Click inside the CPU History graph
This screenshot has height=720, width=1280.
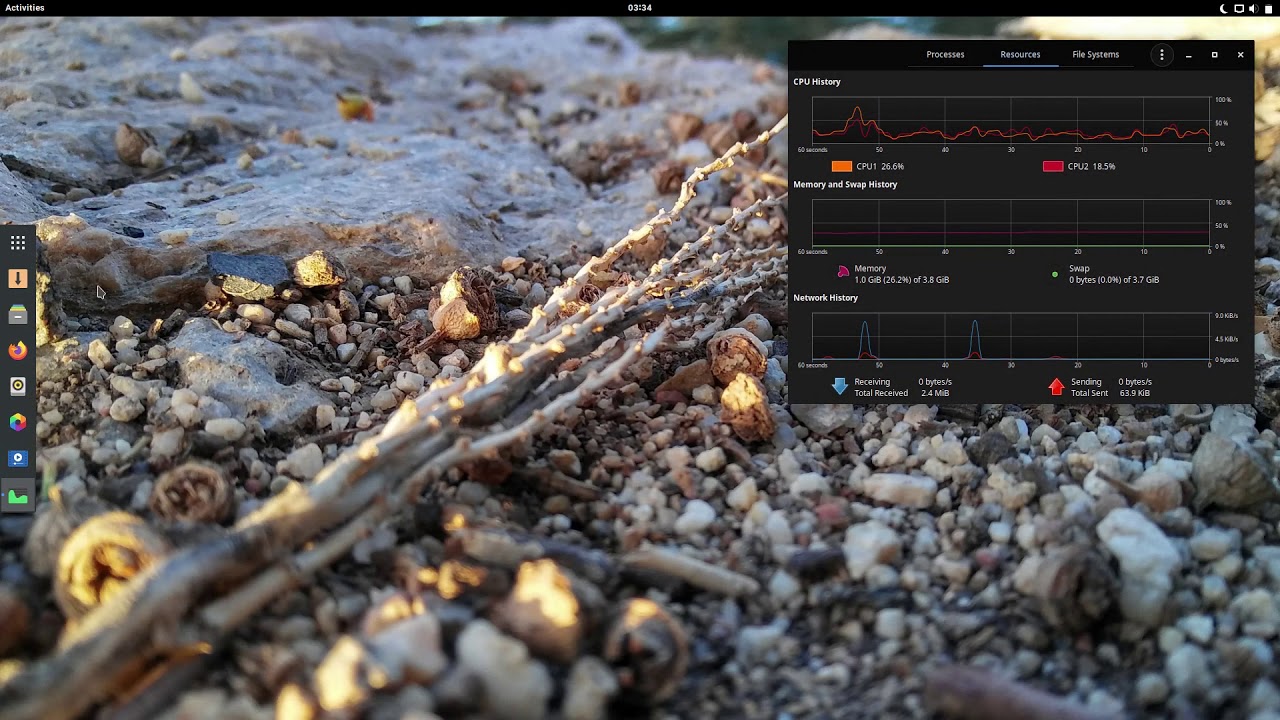tap(1011, 121)
